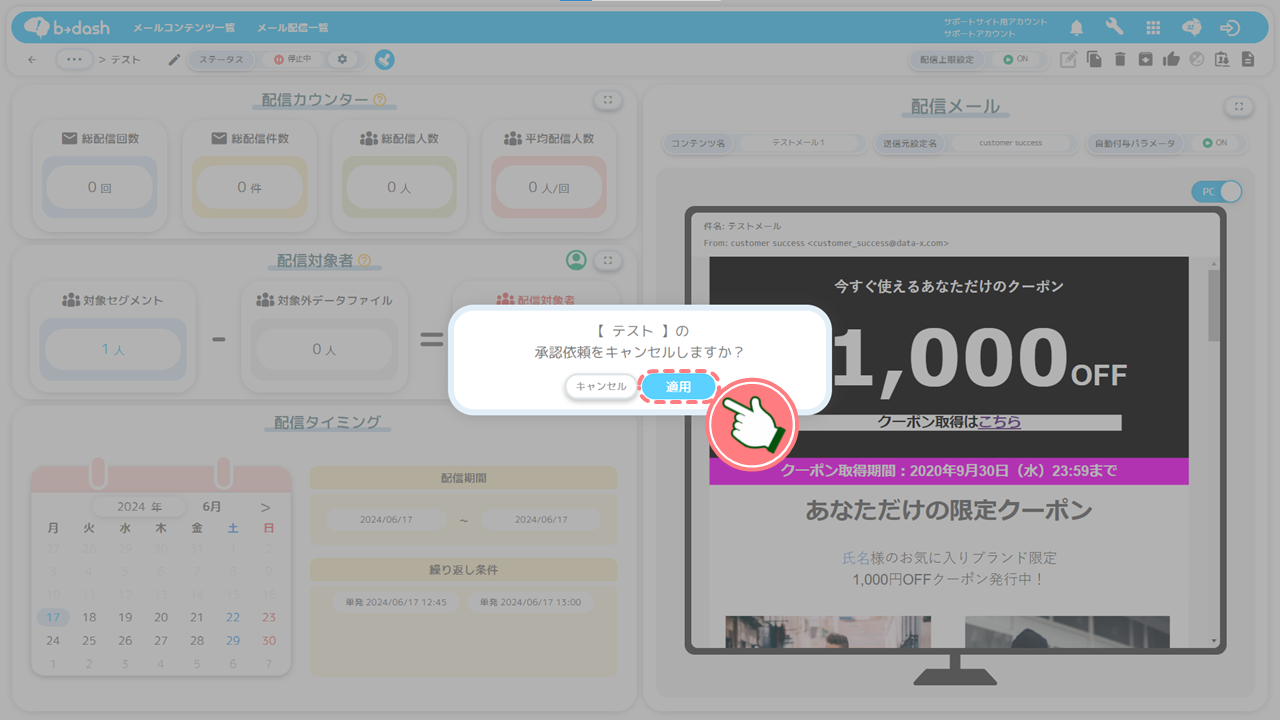Click the 総配信回数 0回 counter
This screenshot has height=720, width=1280.
click(x=99, y=187)
